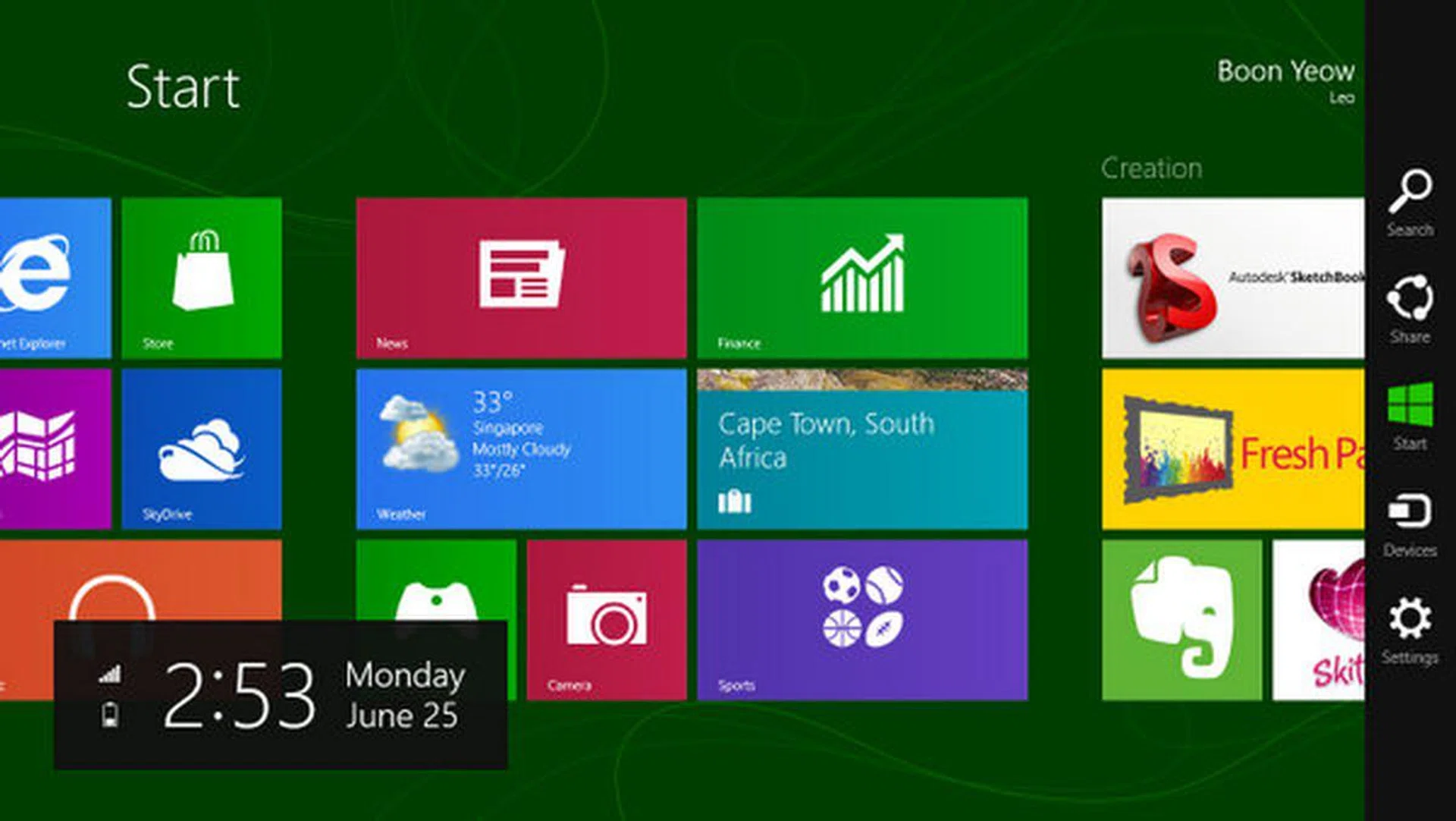
Task: Open the Fresh Paint tile
Action: click(1233, 449)
